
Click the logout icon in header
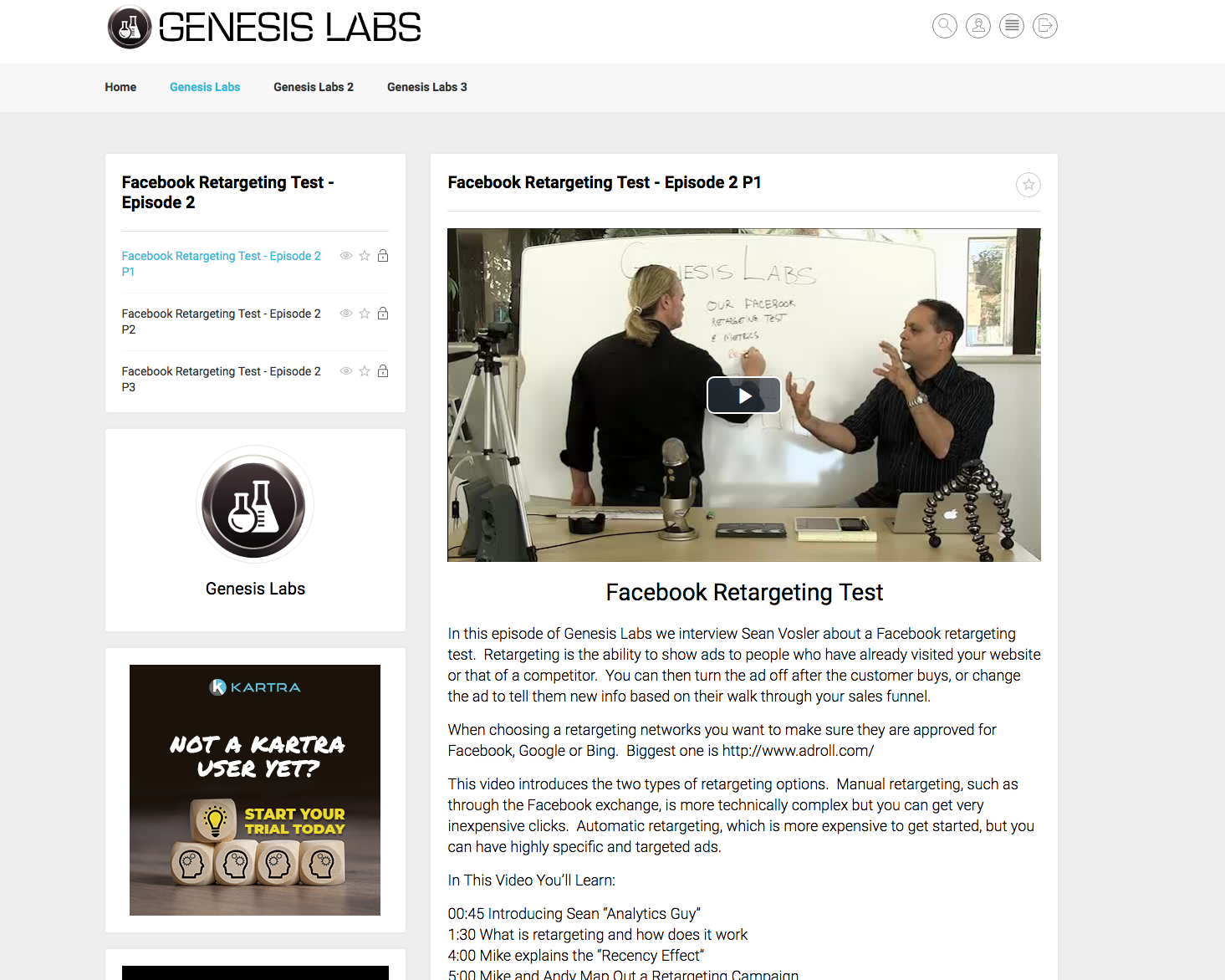click(1045, 26)
